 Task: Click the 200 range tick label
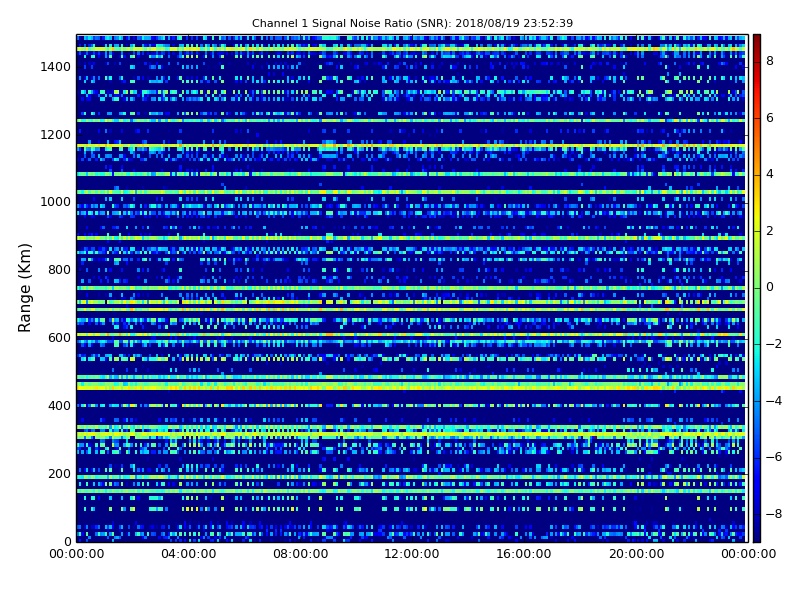pyautogui.click(x=59, y=473)
